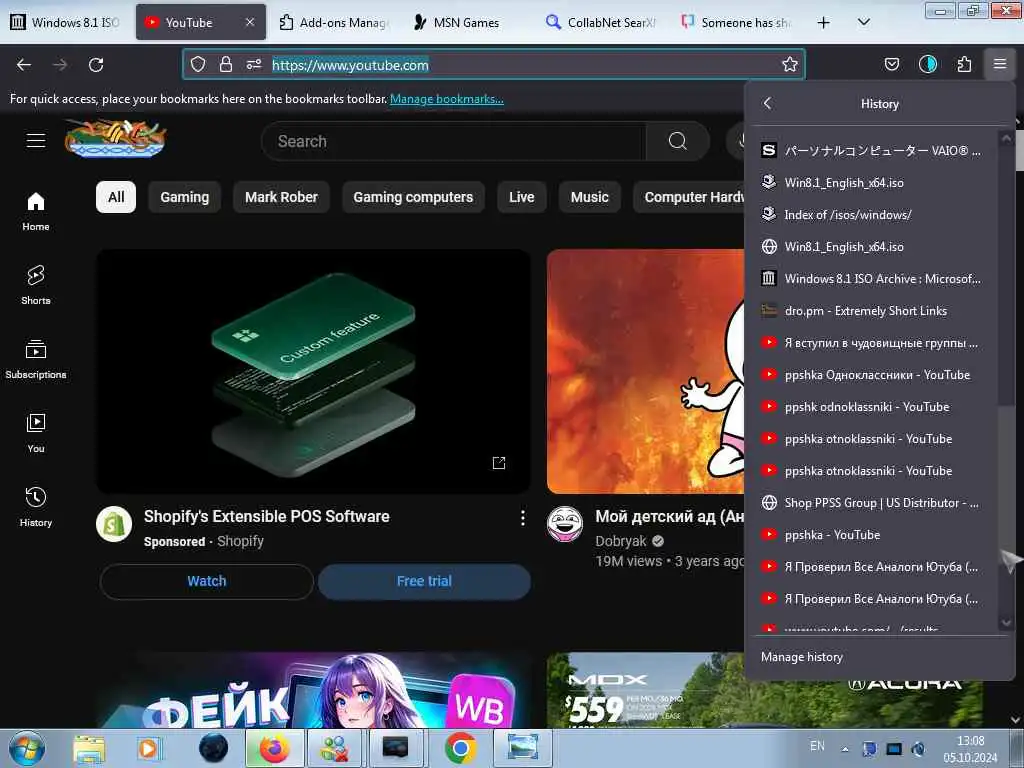Click the Shopify channel avatar
Viewport: 1024px width, 768px height.
click(114, 524)
